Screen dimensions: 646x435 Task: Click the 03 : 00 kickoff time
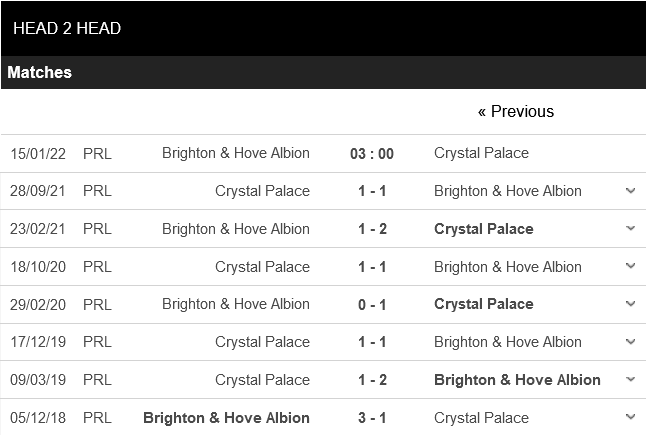click(372, 153)
